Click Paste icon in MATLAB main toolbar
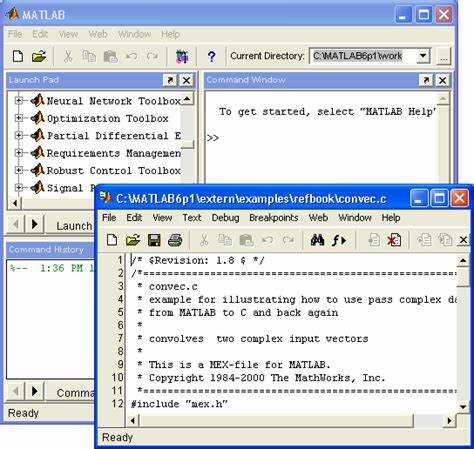This screenshot has width=474, height=449. (x=110, y=56)
